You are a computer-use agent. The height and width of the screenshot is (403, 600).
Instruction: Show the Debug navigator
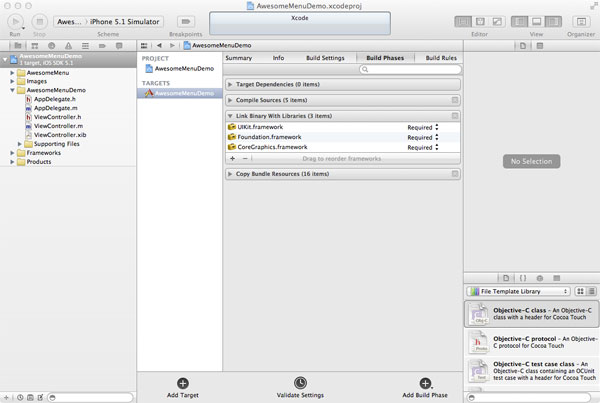[x=85, y=46]
